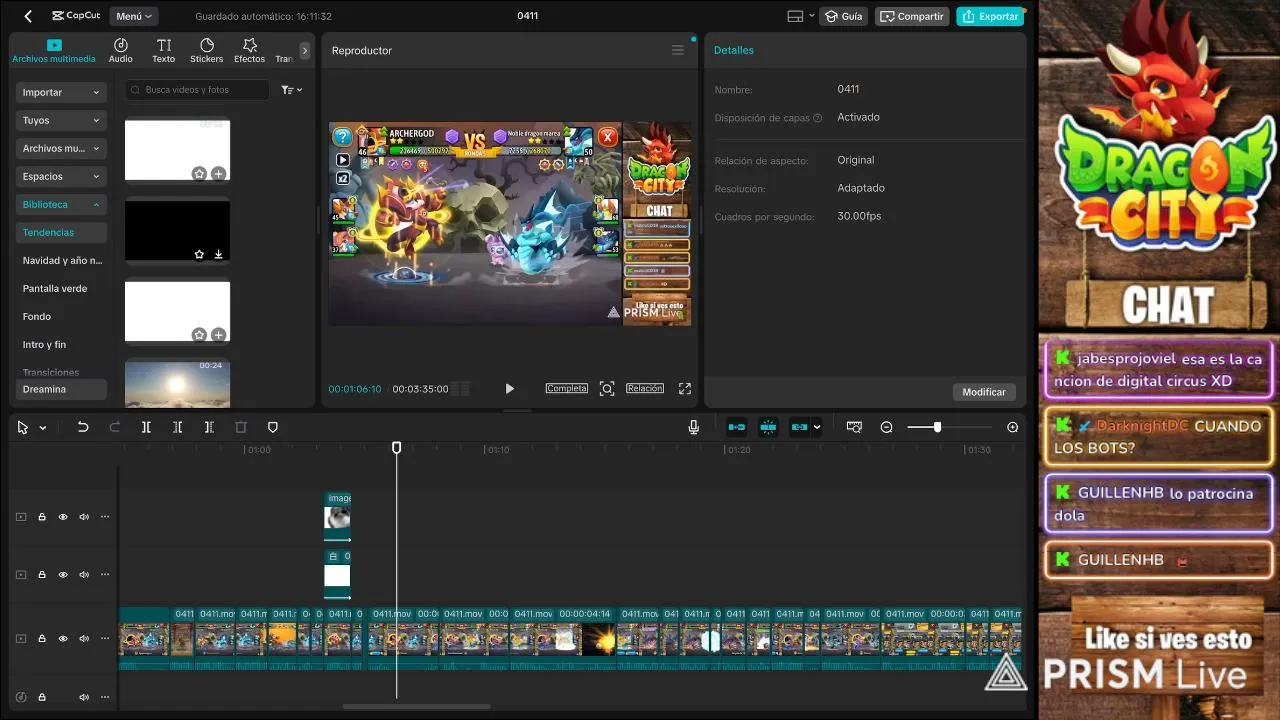Hide the main 0411.mov video track
This screenshot has width=1280, height=720.
(x=63, y=638)
